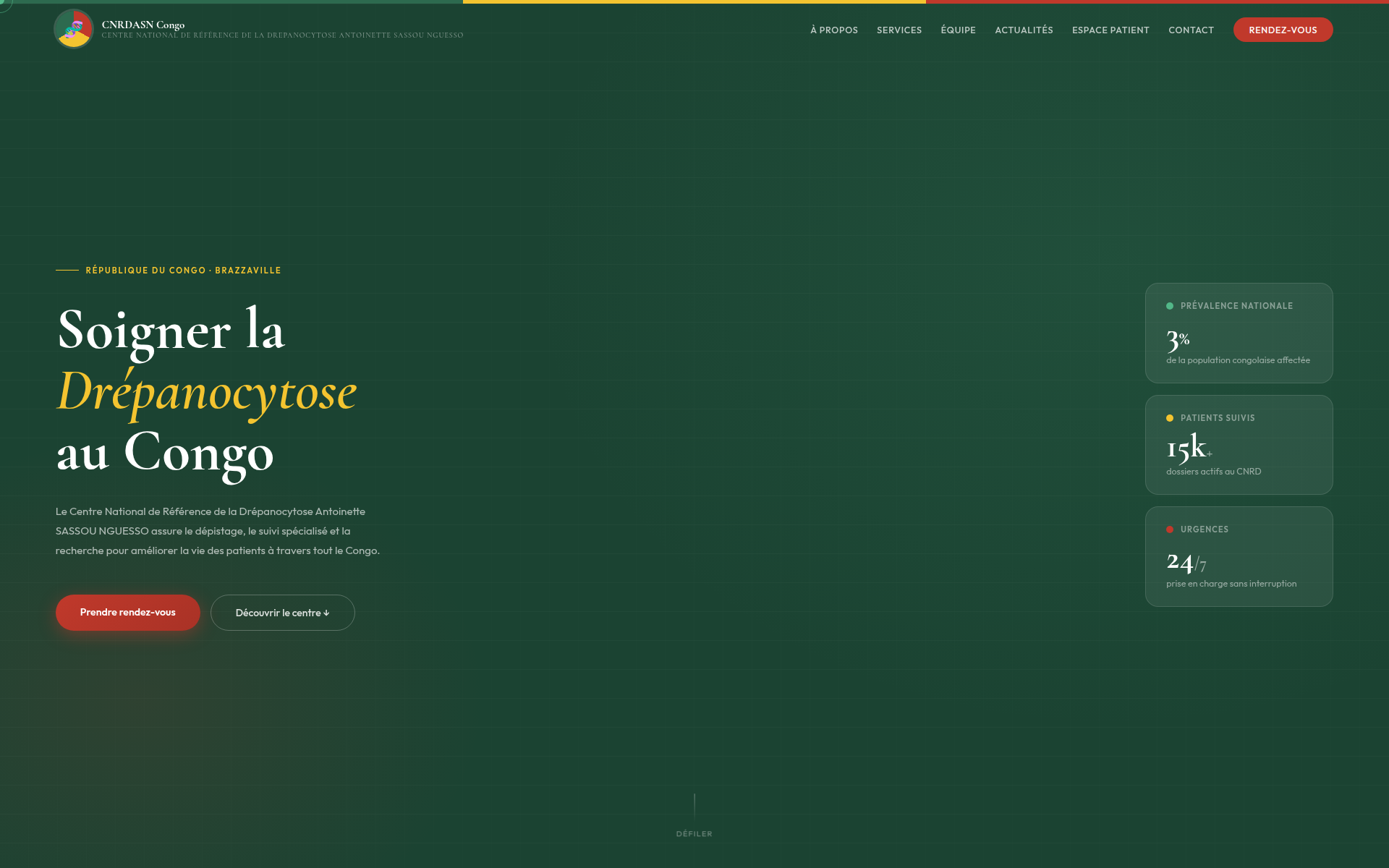The width and height of the screenshot is (1389, 868).
Task: Click the red dot beside Urgences
Action: pyautogui.click(x=1170, y=529)
